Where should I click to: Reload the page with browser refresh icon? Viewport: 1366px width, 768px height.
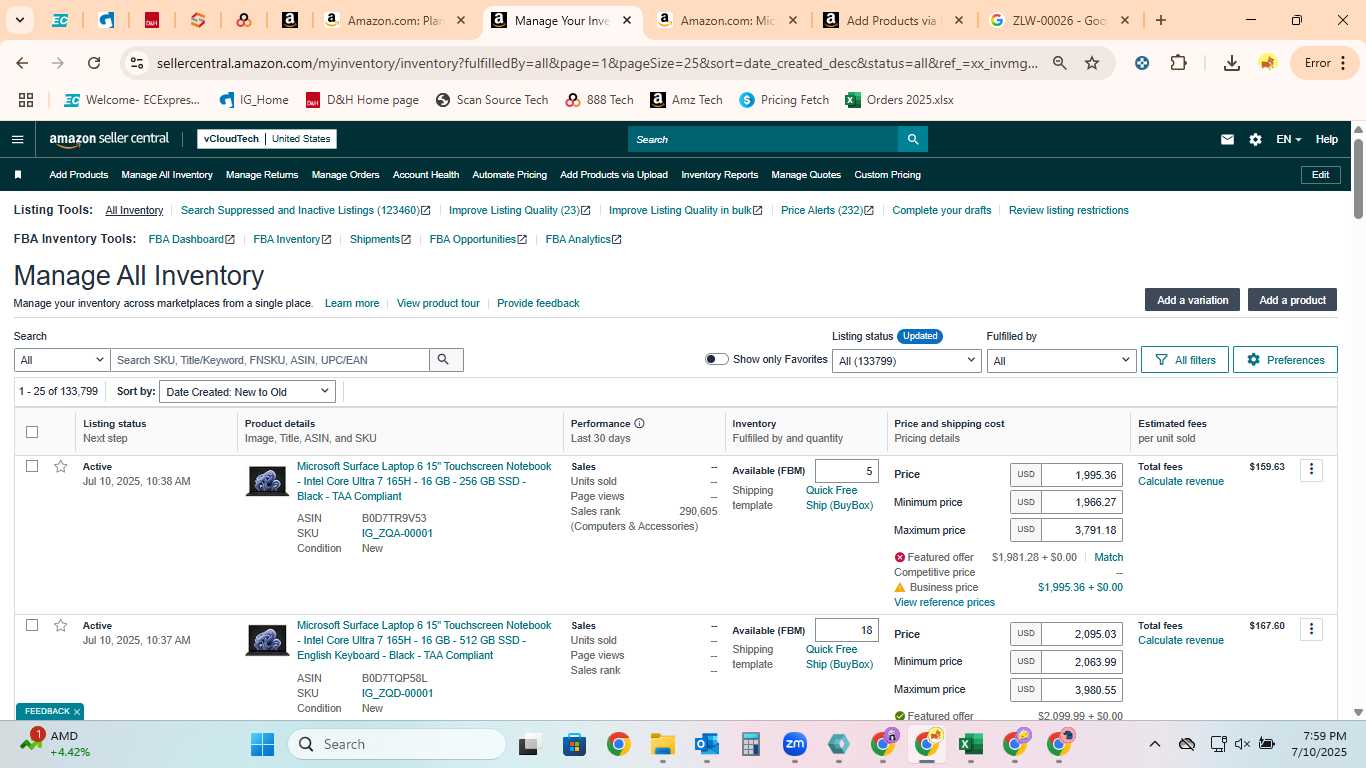(94, 63)
